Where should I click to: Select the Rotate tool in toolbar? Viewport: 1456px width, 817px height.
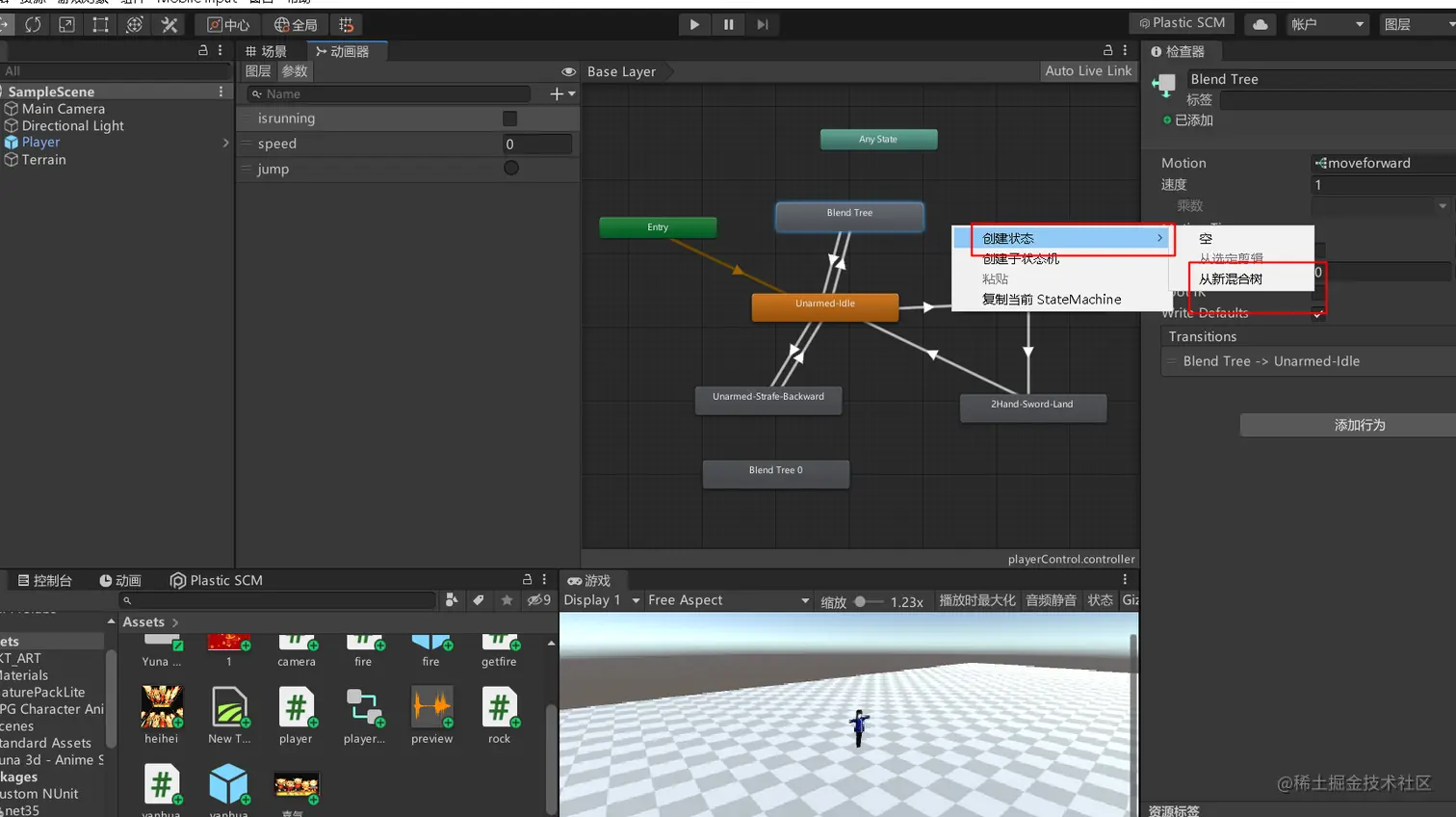[33, 24]
